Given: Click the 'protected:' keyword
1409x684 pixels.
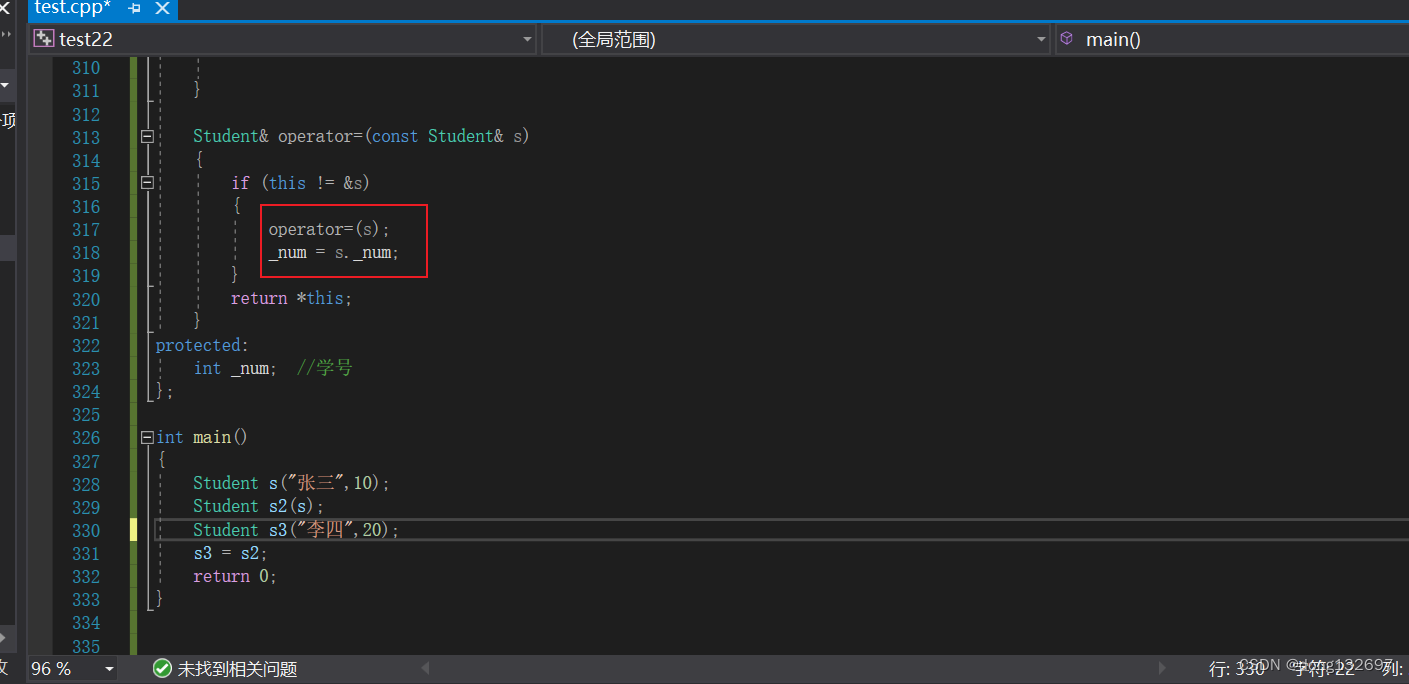Looking at the screenshot, I should (200, 345).
